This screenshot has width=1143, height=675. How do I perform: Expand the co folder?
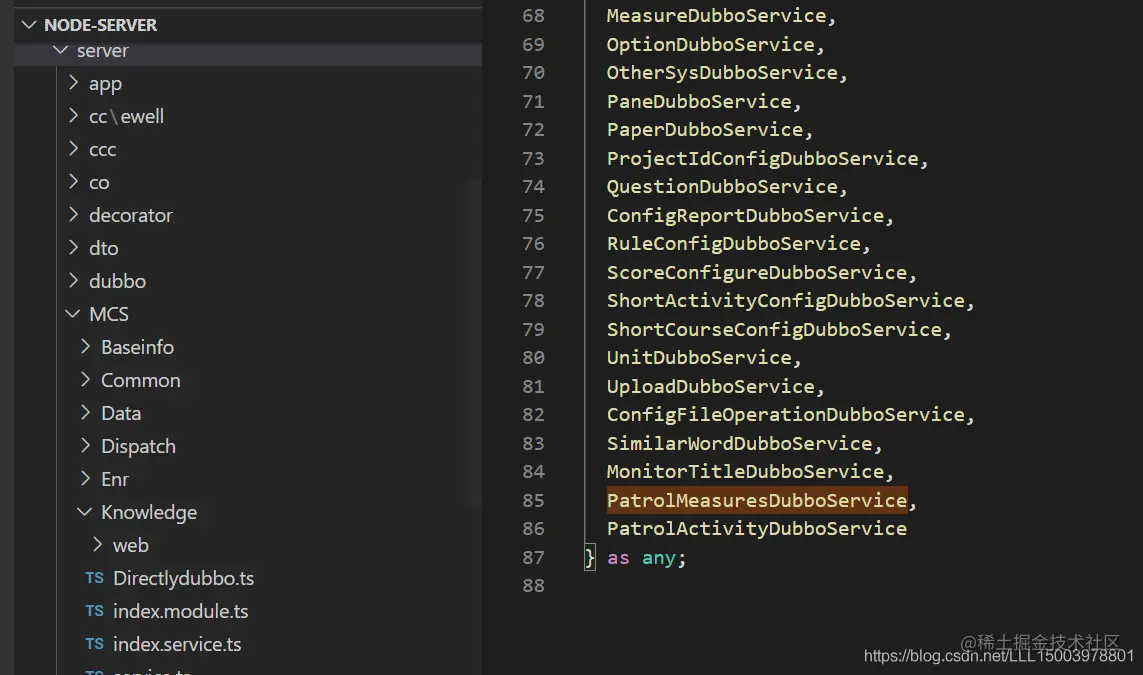coord(73,182)
